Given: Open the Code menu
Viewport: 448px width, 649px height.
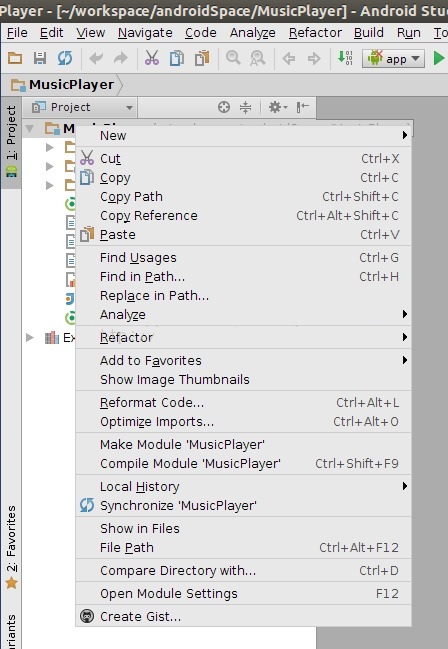Looking at the screenshot, I should pyautogui.click(x=201, y=33).
